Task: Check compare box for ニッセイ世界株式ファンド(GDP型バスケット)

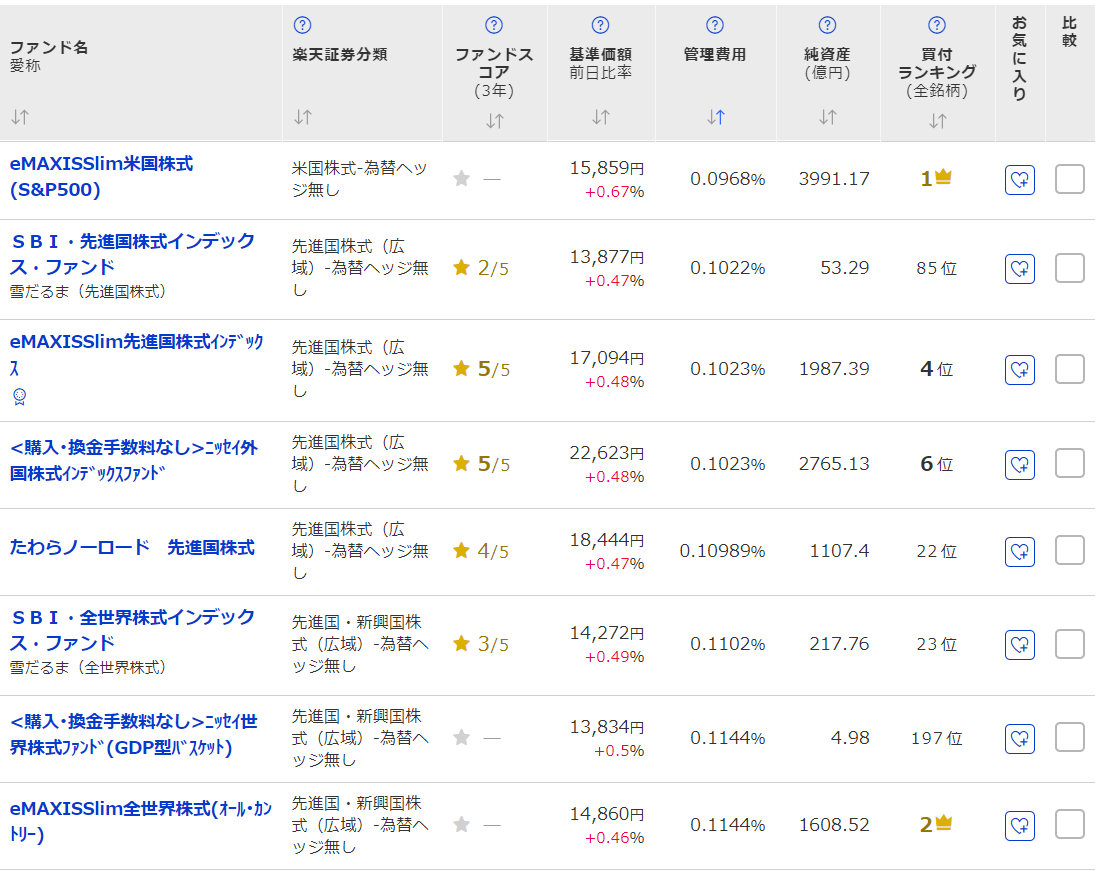Action: (1070, 737)
